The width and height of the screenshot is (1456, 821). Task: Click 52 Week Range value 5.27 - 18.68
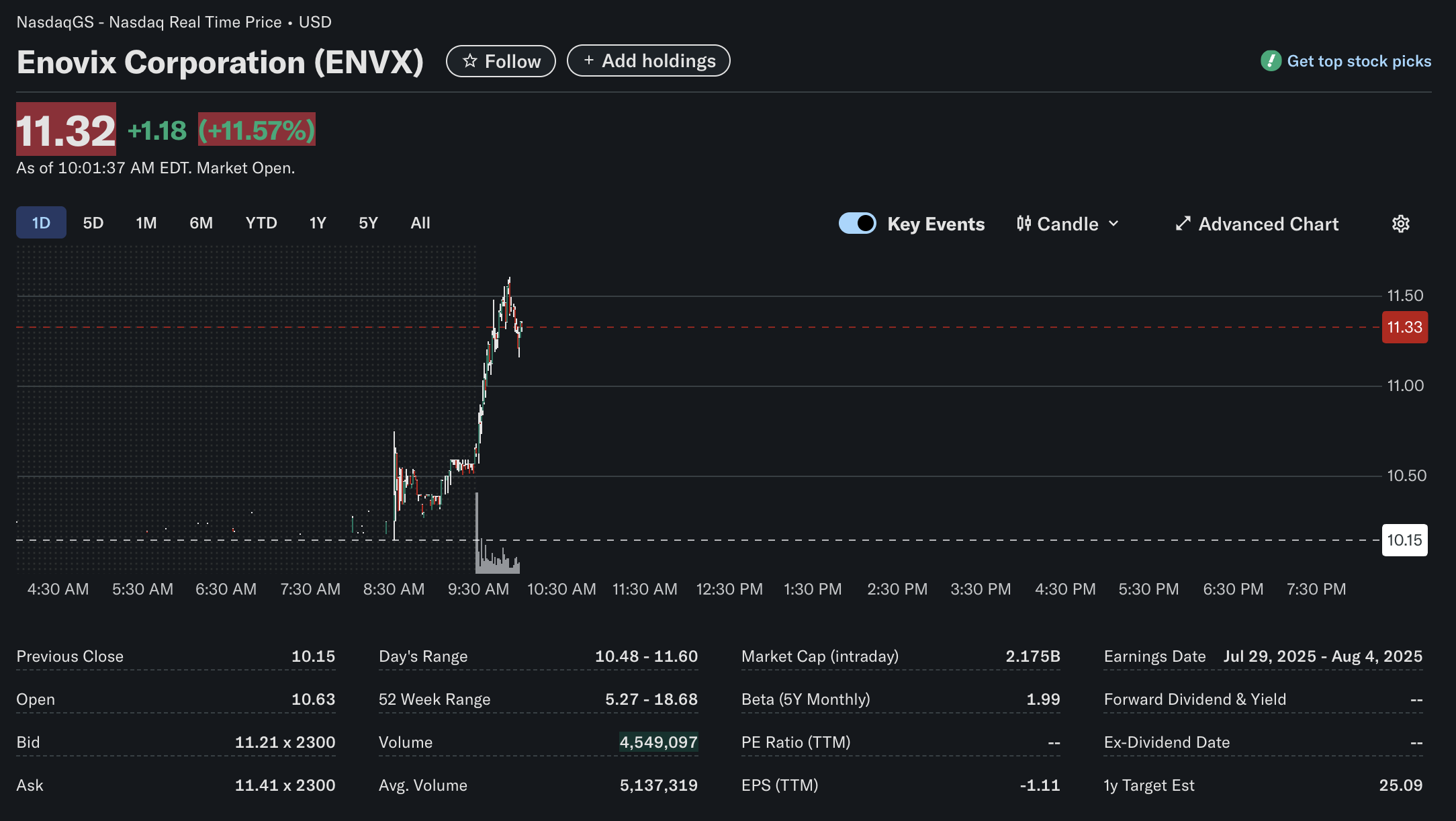tap(651, 699)
